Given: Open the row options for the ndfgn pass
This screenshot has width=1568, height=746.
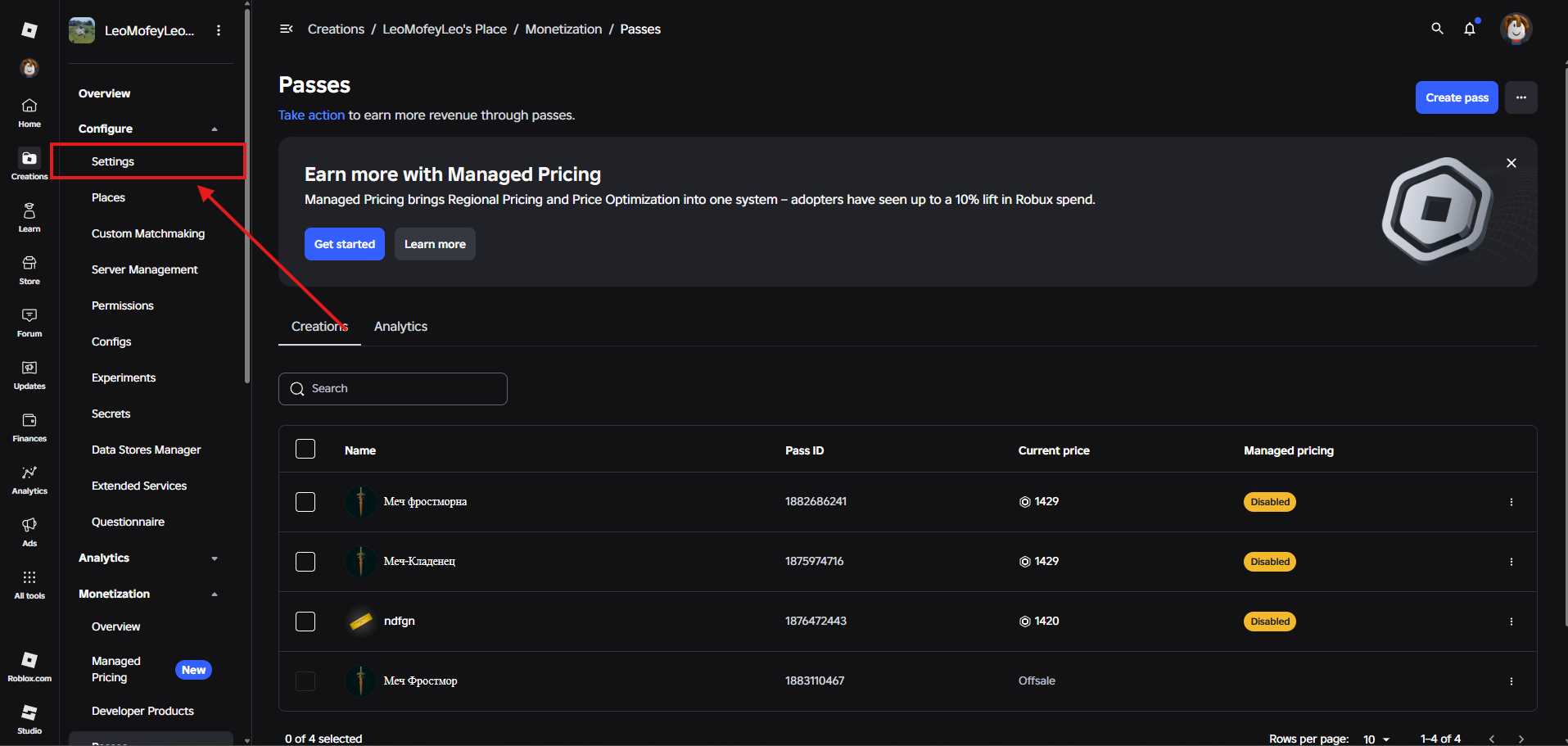Looking at the screenshot, I should (x=1512, y=622).
